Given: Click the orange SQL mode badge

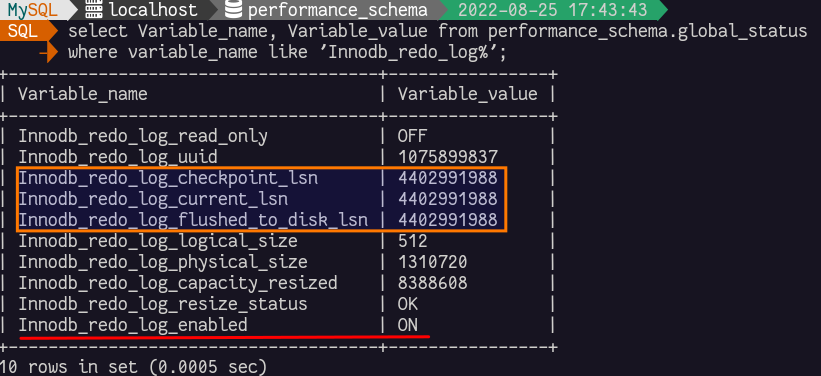Looking at the screenshot, I should tap(24, 31).
